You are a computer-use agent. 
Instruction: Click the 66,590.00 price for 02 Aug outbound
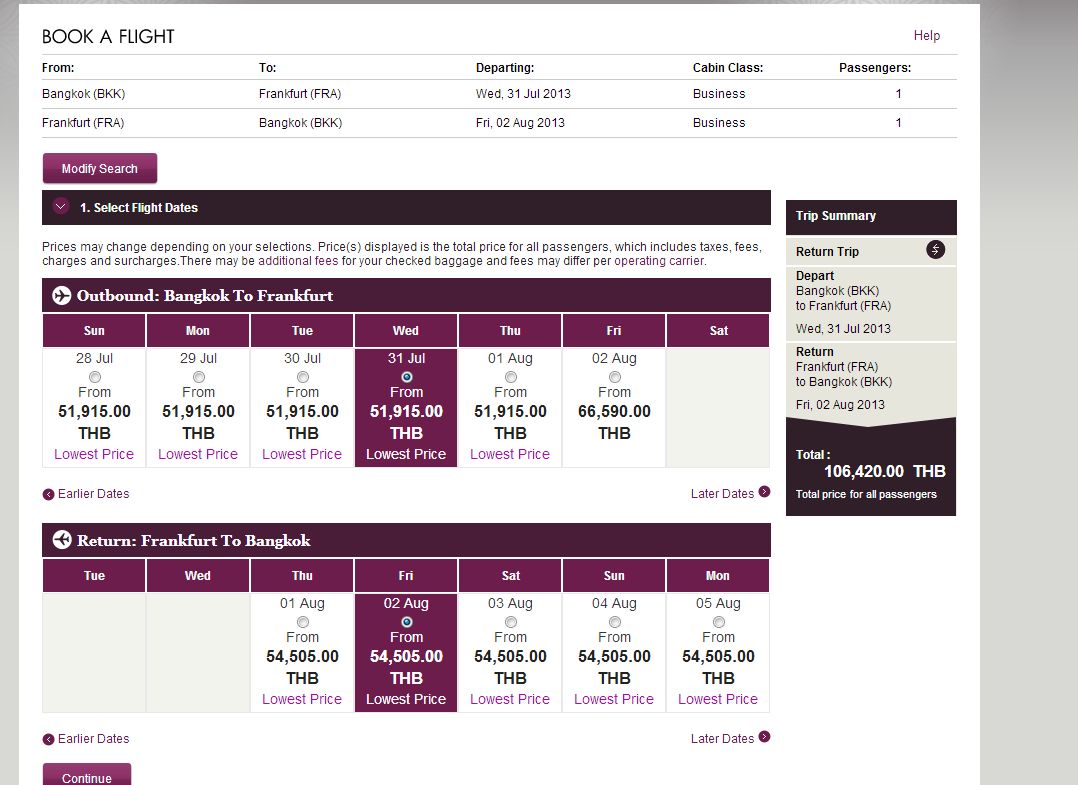[x=615, y=411]
